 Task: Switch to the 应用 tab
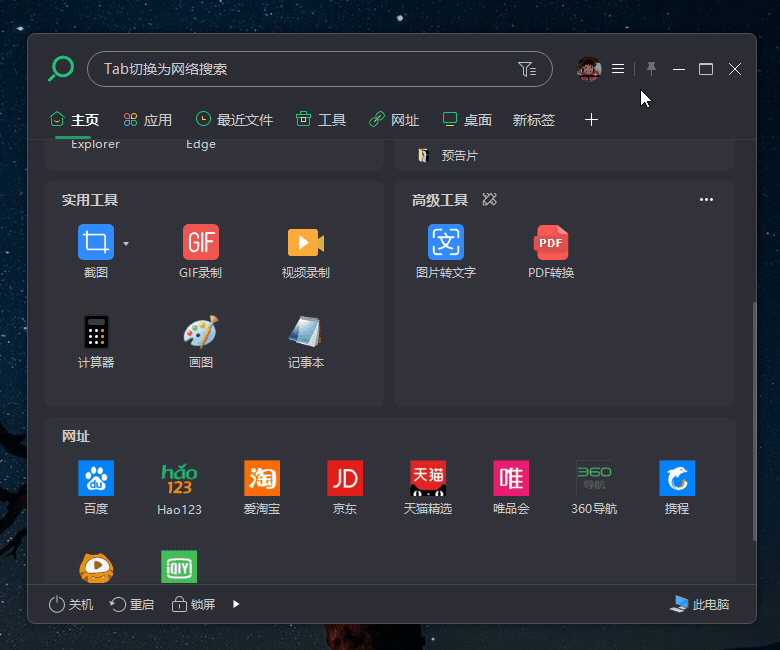148,120
